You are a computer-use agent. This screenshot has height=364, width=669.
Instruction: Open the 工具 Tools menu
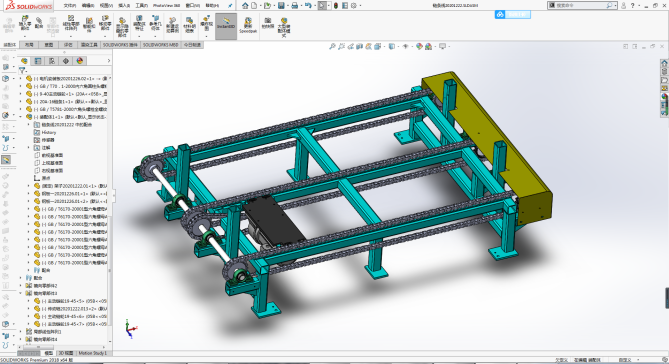point(141,6)
